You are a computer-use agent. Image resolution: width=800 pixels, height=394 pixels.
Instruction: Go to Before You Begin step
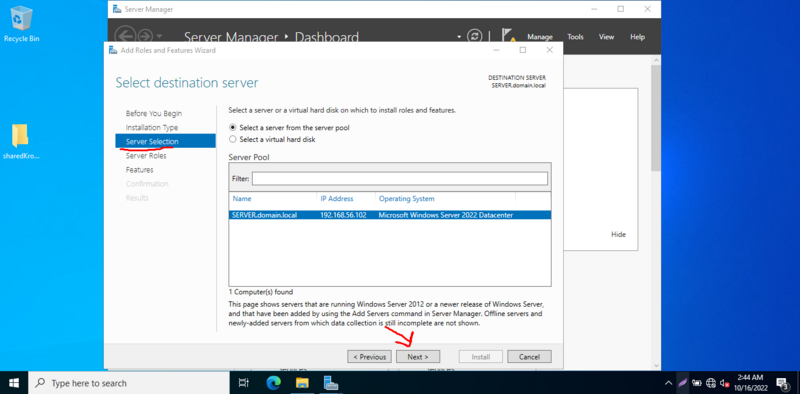(x=154, y=113)
